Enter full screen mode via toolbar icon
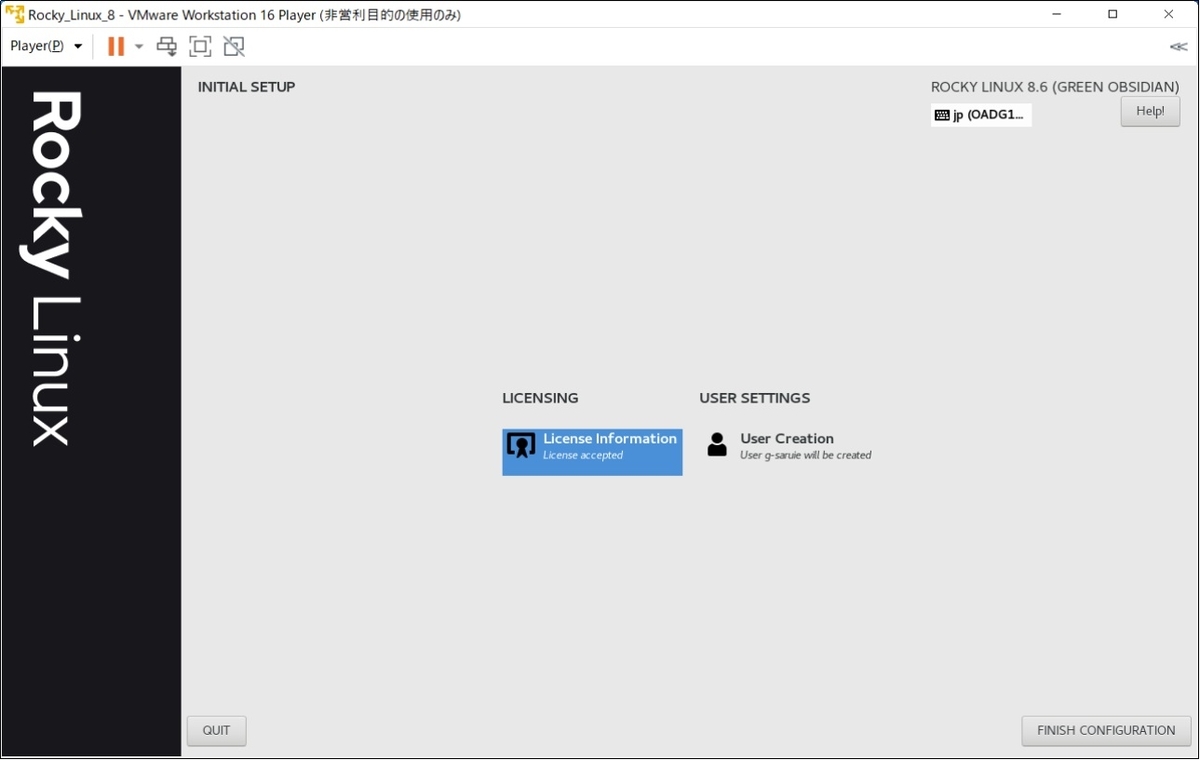The height and width of the screenshot is (760, 1200). [200, 46]
